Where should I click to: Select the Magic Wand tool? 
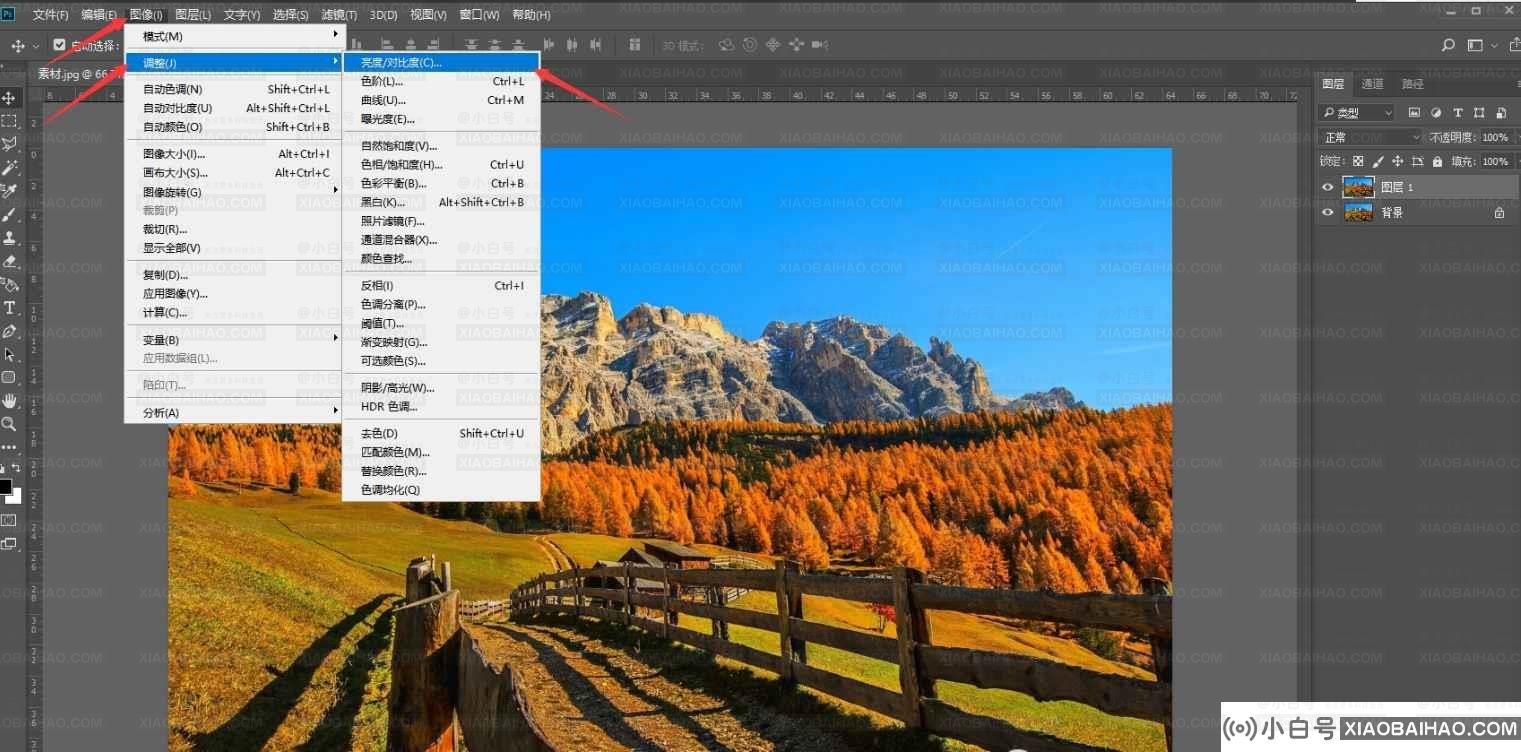[9, 167]
